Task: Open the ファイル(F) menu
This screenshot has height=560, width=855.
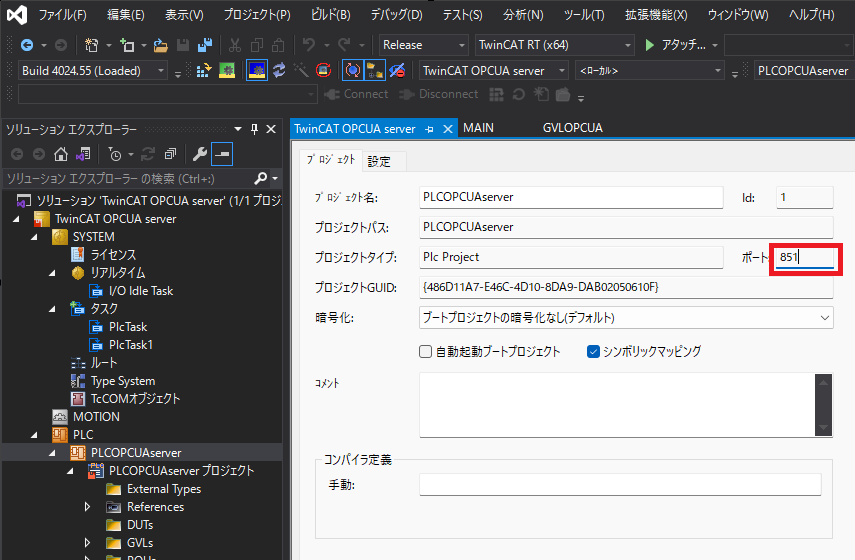Action: (x=62, y=15)
